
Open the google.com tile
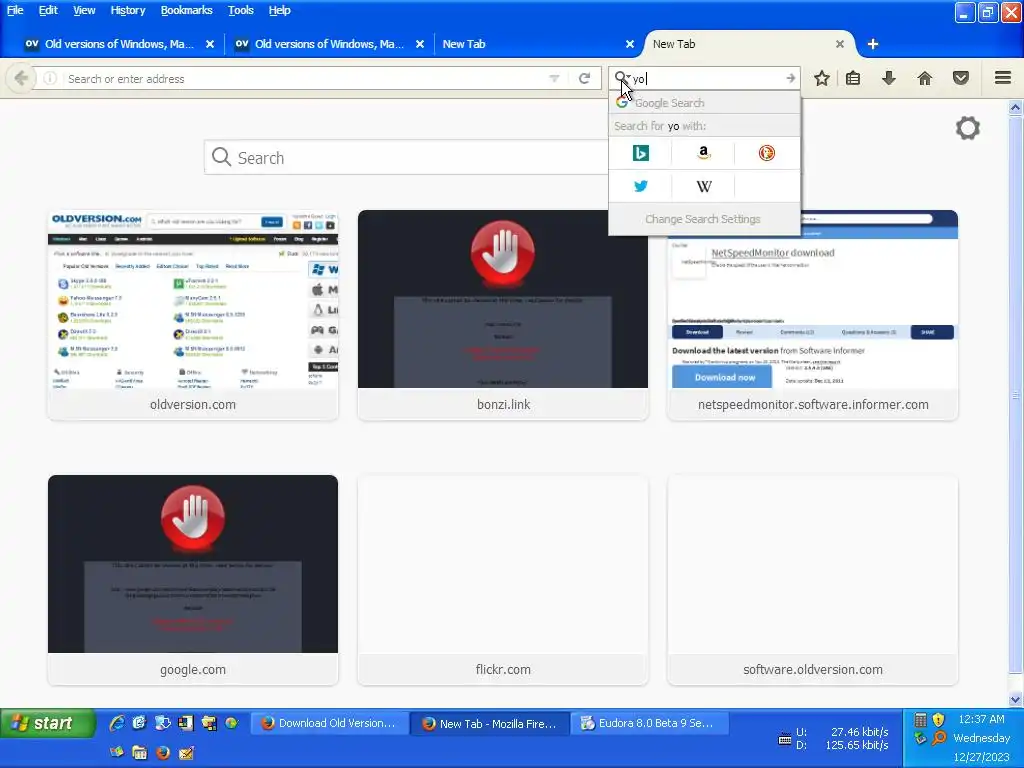193,580
